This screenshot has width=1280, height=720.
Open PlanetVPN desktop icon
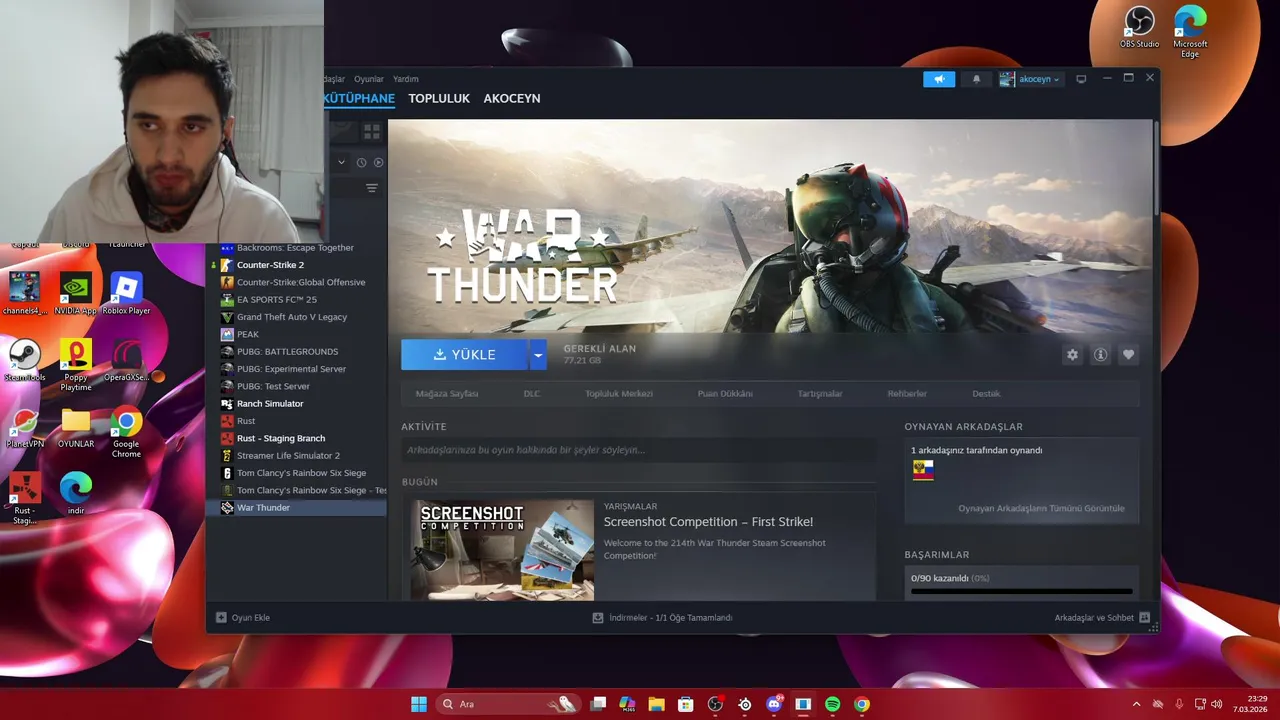point(24,428)
